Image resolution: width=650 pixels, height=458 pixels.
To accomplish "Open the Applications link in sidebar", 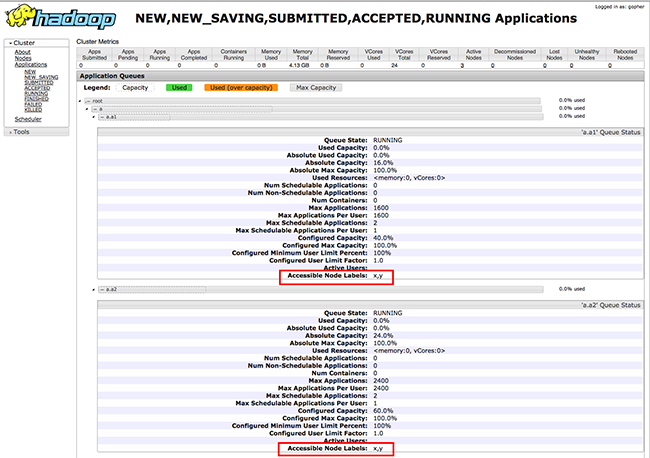I will [30, 64].
